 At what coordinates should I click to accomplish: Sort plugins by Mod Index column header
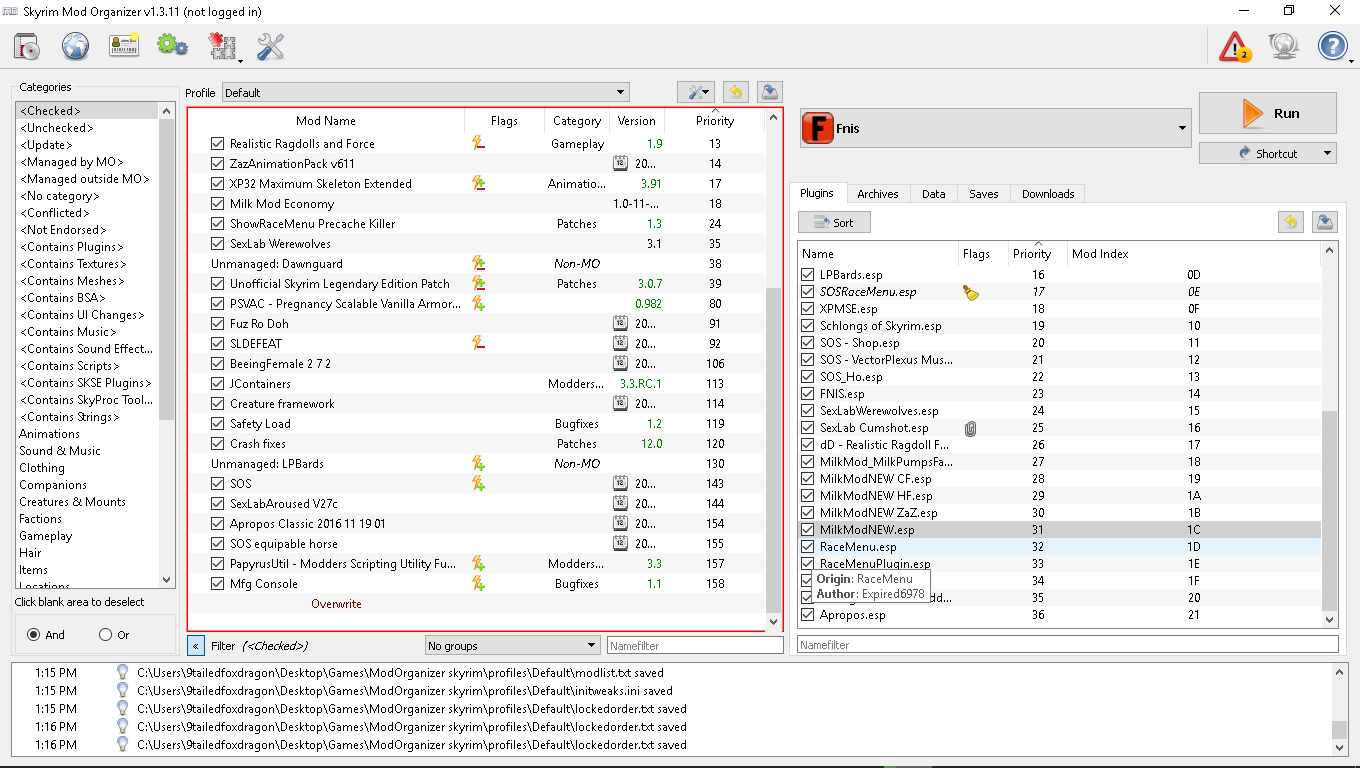1100,254
